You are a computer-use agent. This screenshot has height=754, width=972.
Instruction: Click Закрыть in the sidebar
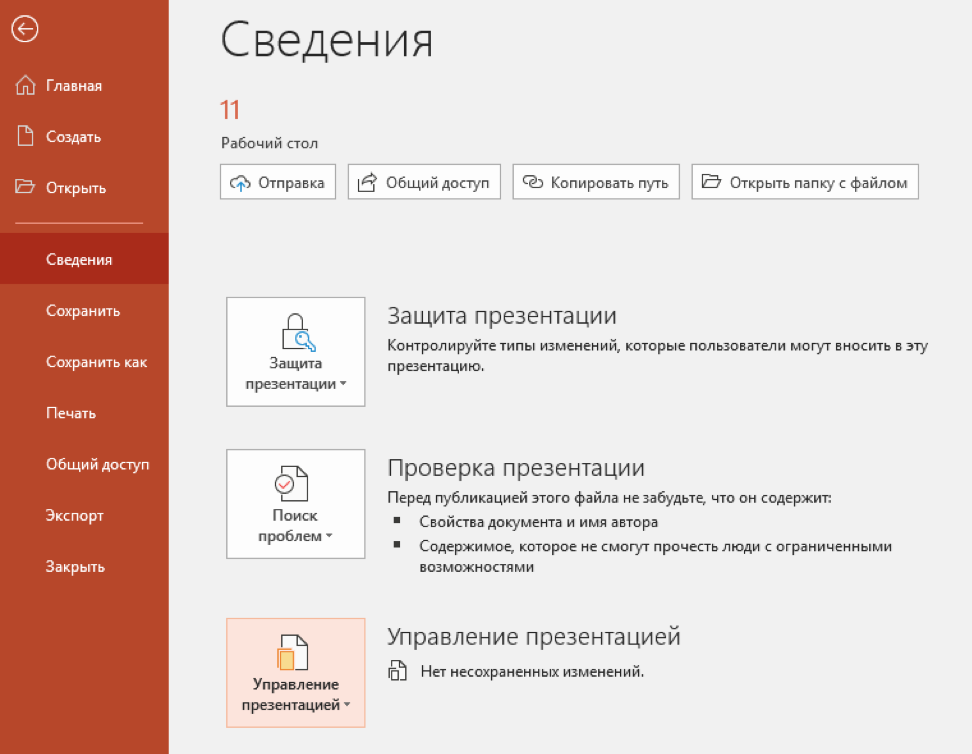84,566
